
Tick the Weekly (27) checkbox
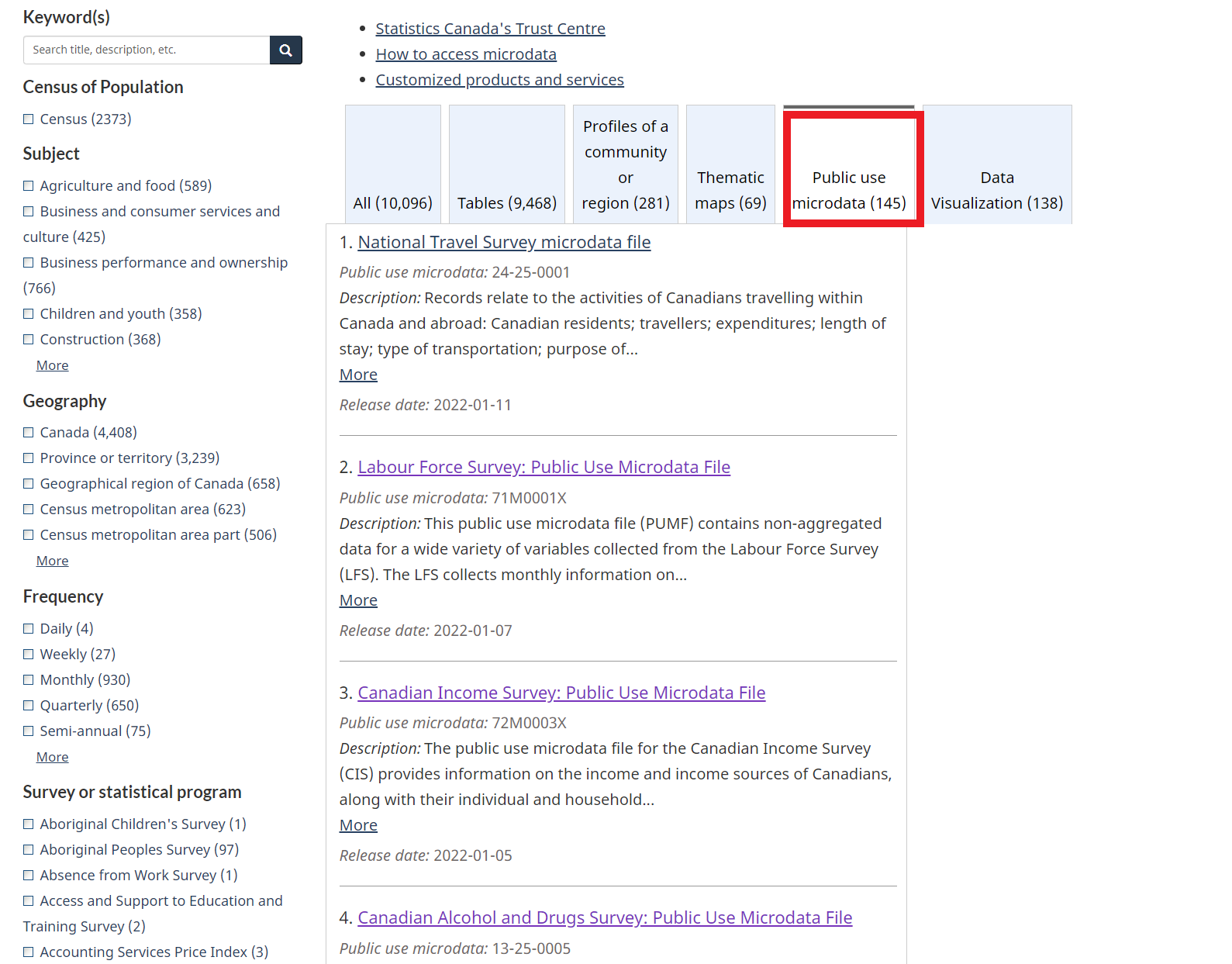[29, 655]
